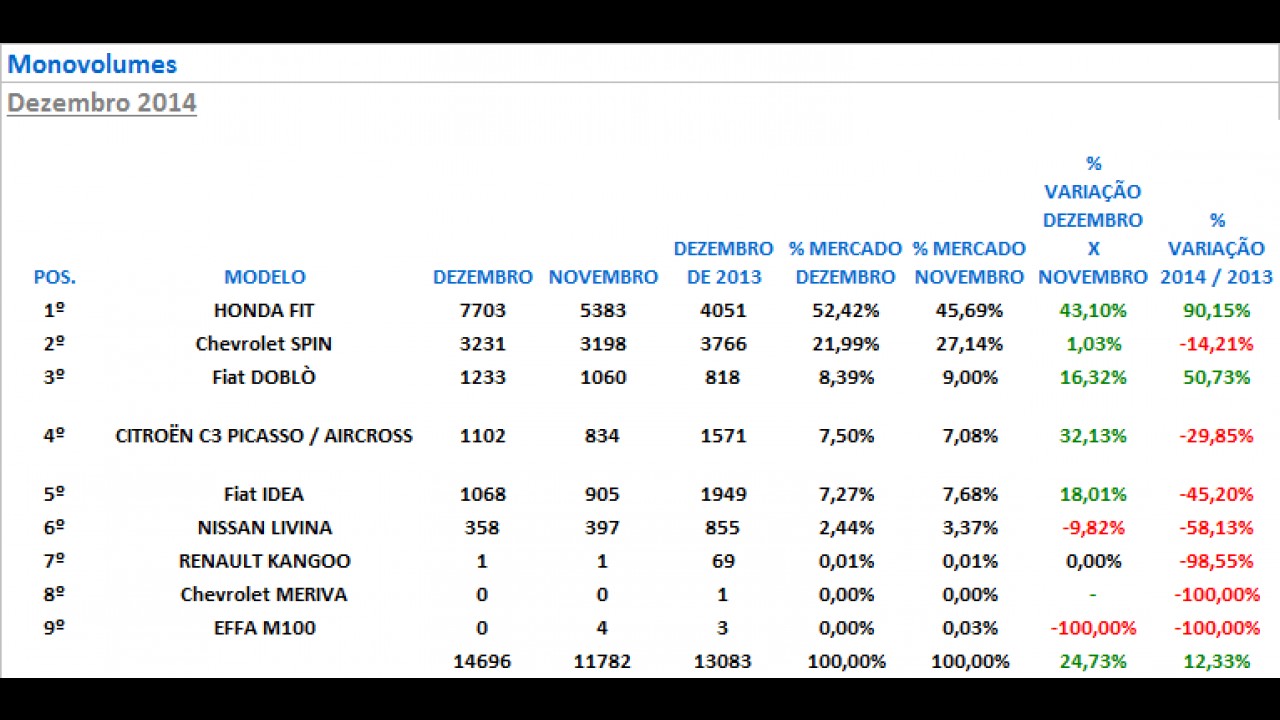Click the Dezembro 2014 heading
The height and width of the screenshot is (720, 1280).
pyautogui.click(x=102, y=103)
